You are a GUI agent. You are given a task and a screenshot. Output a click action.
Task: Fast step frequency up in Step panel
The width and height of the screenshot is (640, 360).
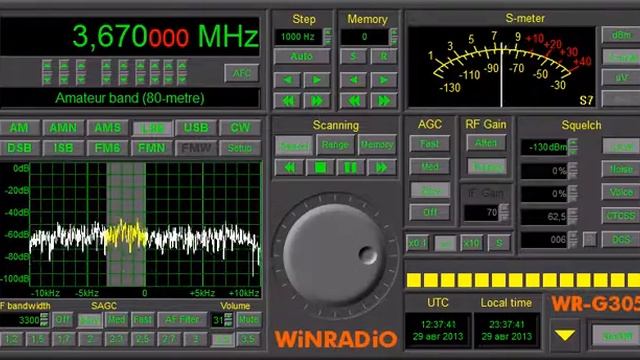click(x=316, y=100)
